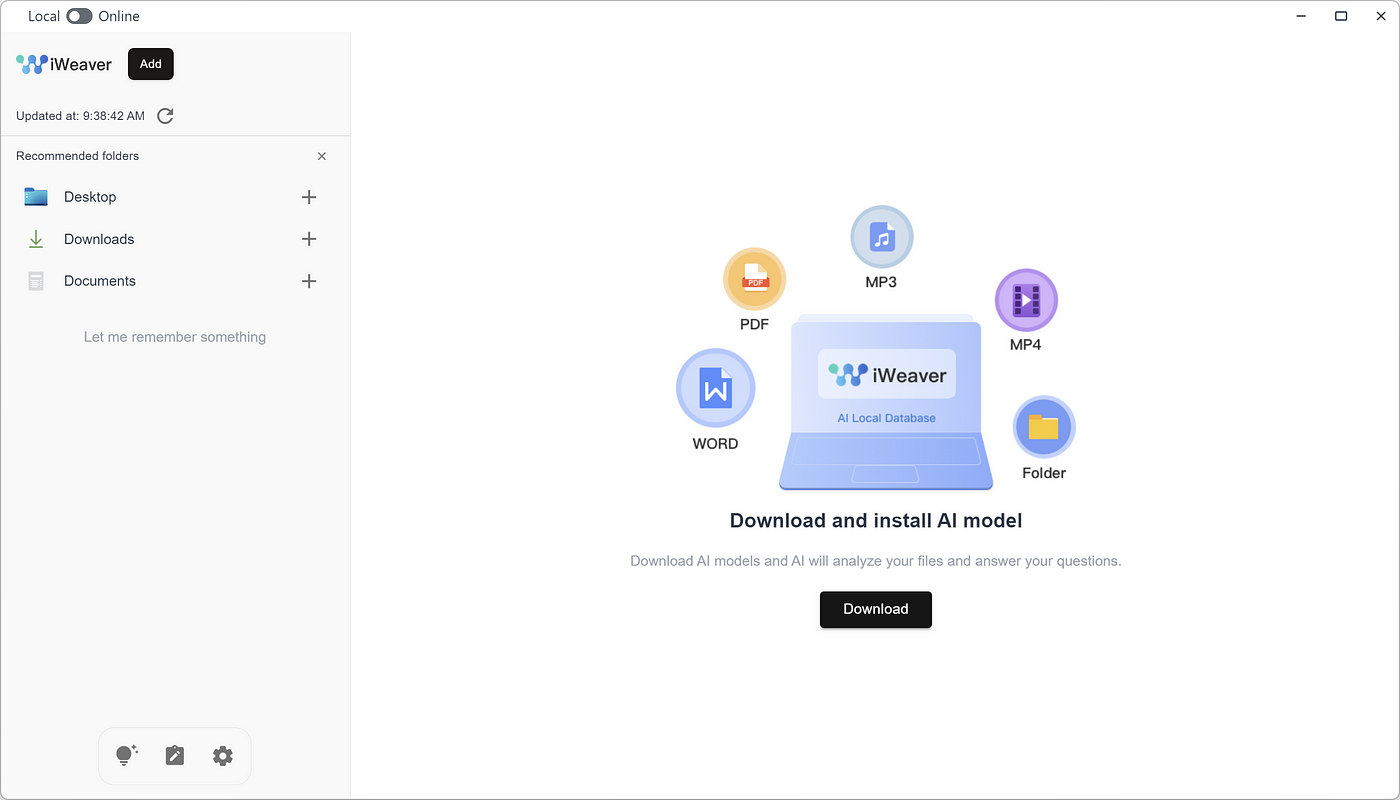Click the yellow Folder icon
This screenshot has height=800, width=1400.
1044,427
